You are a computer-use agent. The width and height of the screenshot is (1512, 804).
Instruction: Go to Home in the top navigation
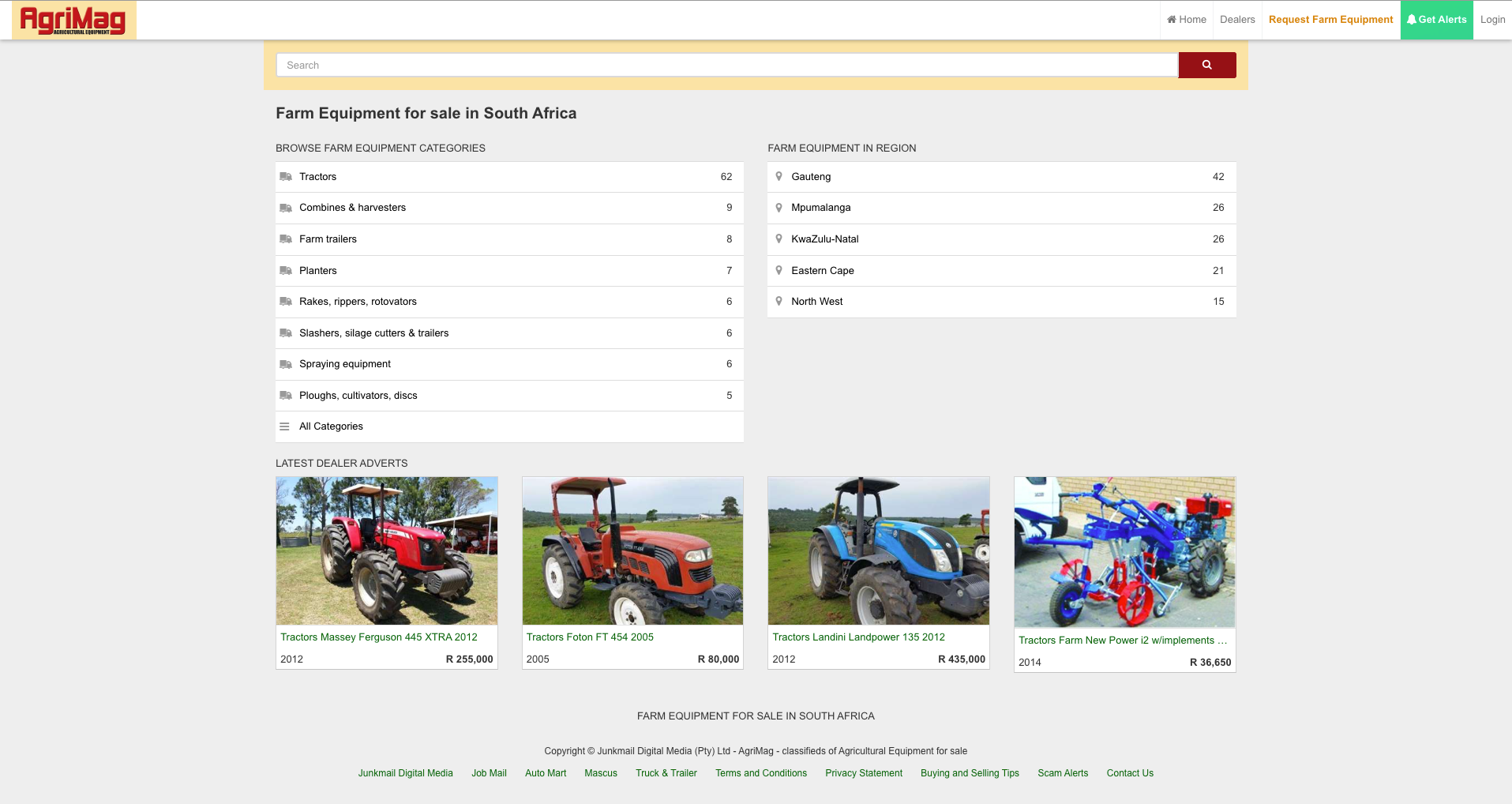1187,20
